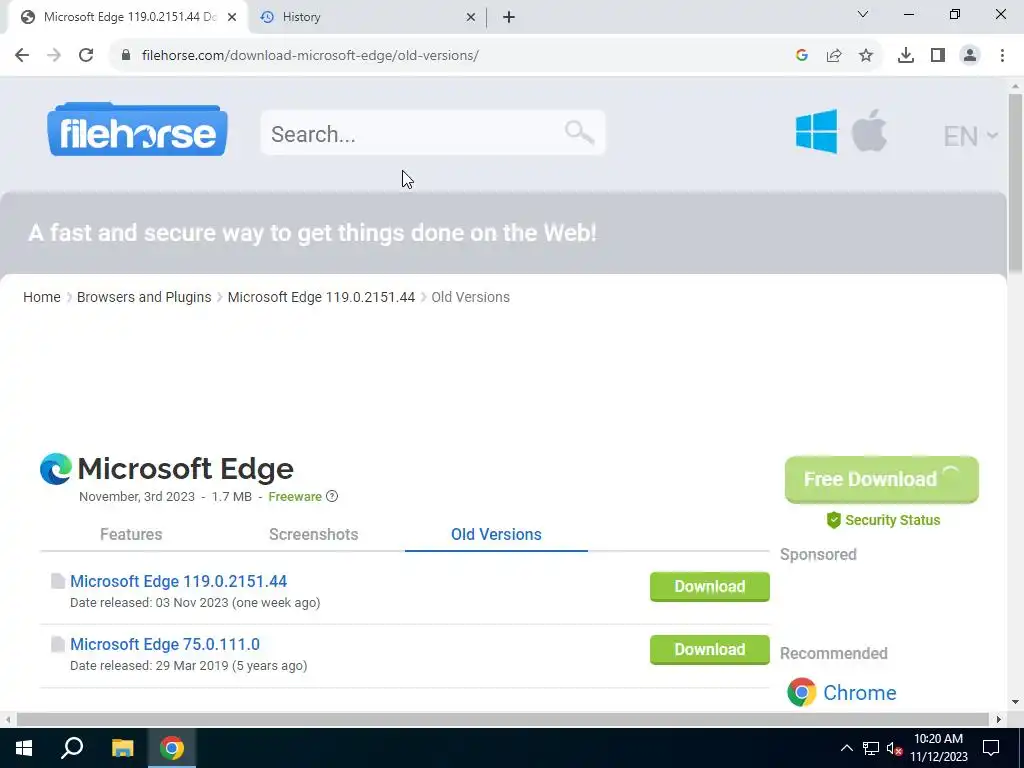Share this page using the share icon
This screenshot has width=1024, height=768.
[x=834, y=55]
